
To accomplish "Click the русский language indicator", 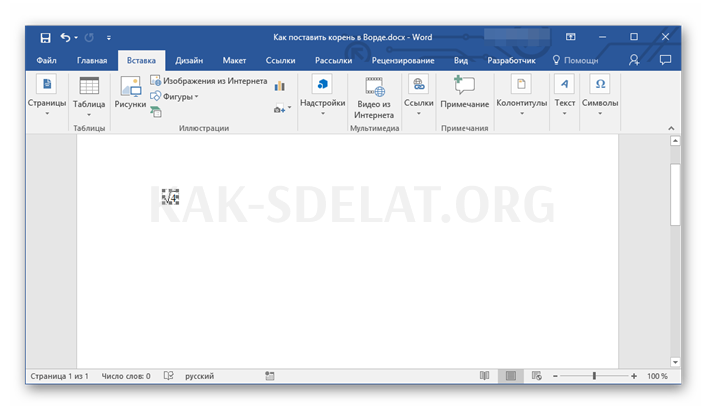I will [x=199, y=376].
